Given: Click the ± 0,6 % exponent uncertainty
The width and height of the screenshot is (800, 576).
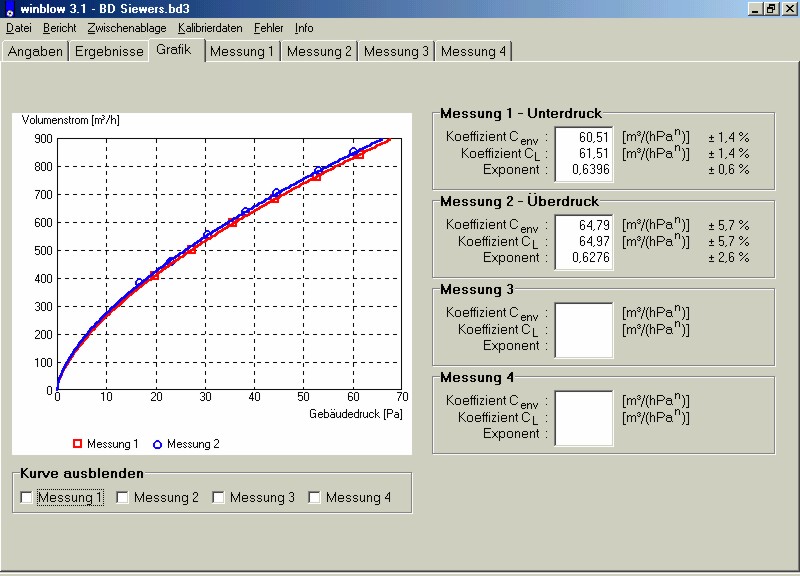Looking at the screenshot, I should pos(729,169).
